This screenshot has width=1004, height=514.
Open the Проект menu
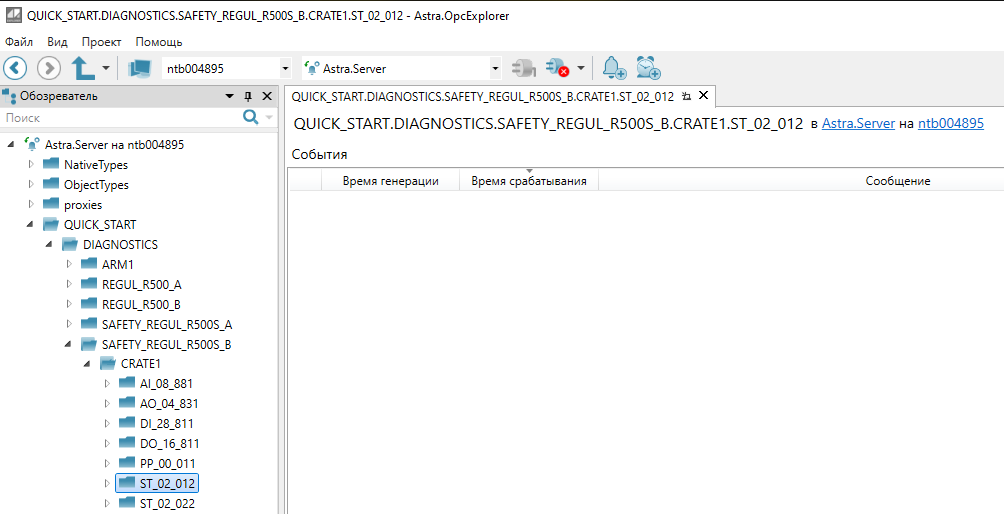click(101, 42)
